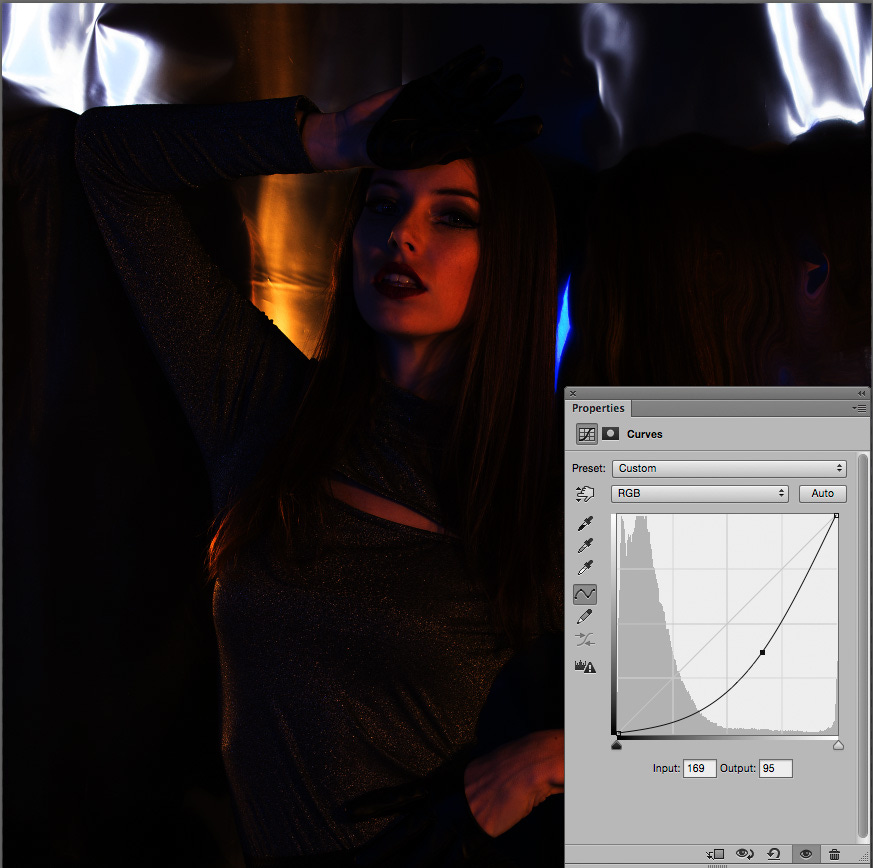Clip adjustment to layer below
873x868 pixels.
(715, 854)
